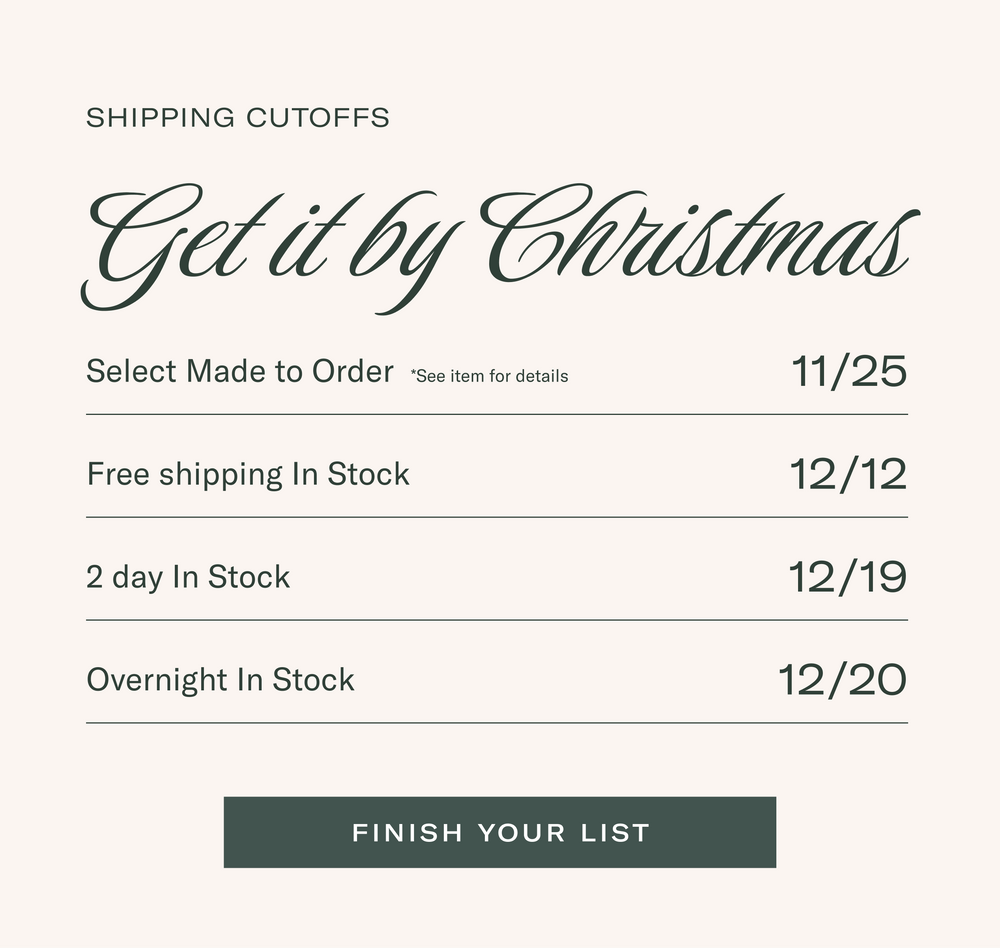Click the divider line under the Made to Order row
Screen dimensions: 1000x948
click(x=497, y=414)
